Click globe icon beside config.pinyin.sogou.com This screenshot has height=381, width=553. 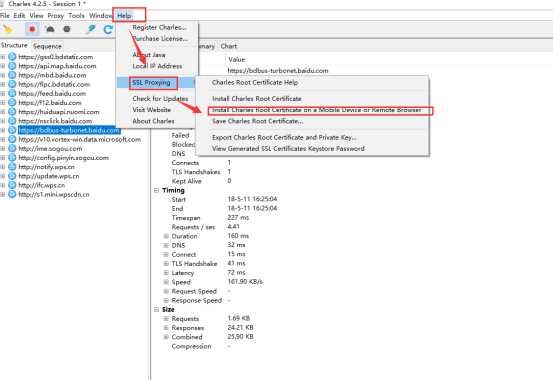click(x=12, y=158)
